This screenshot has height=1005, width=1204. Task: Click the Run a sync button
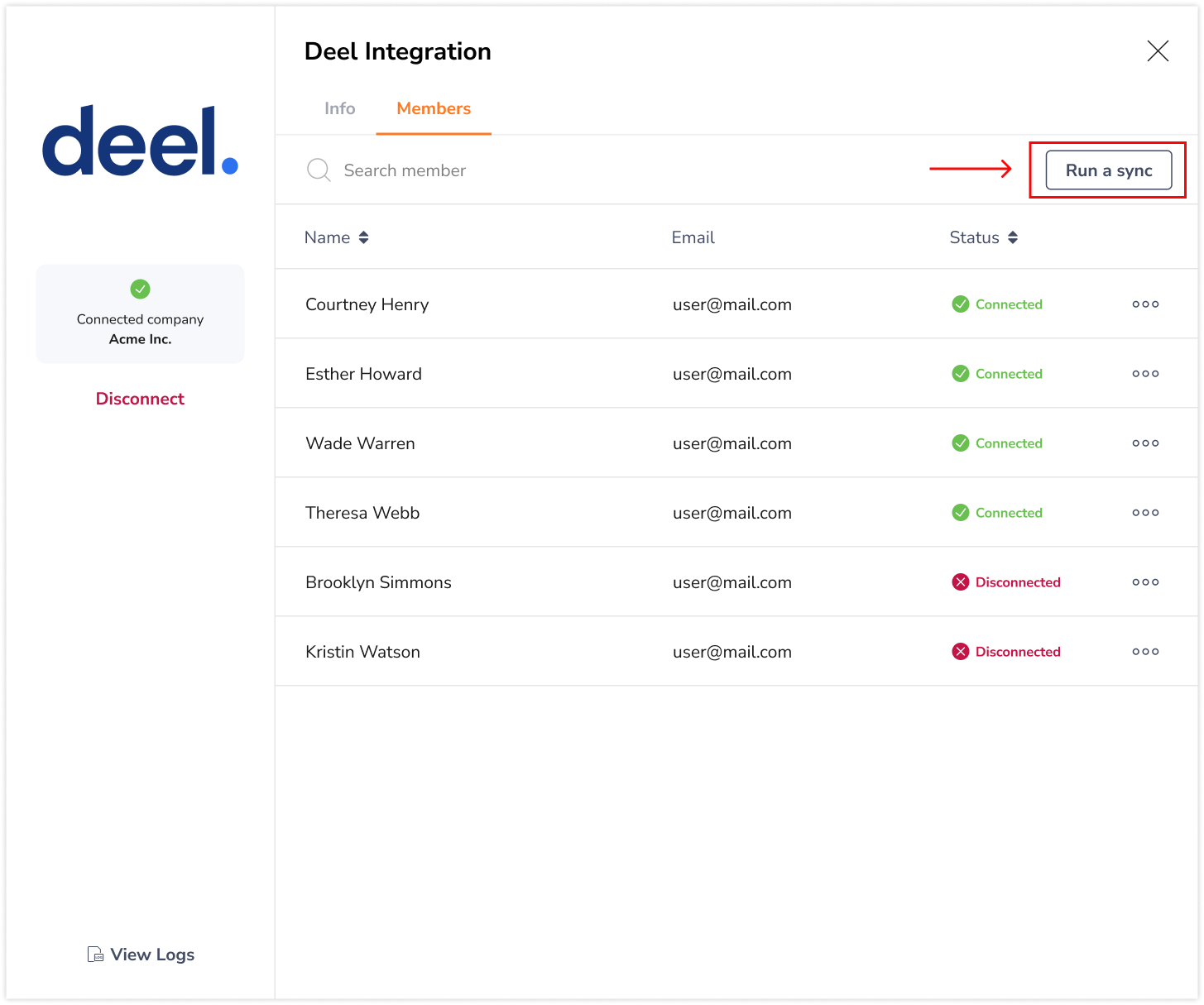pyautogui.click(x=1108, y=170)
